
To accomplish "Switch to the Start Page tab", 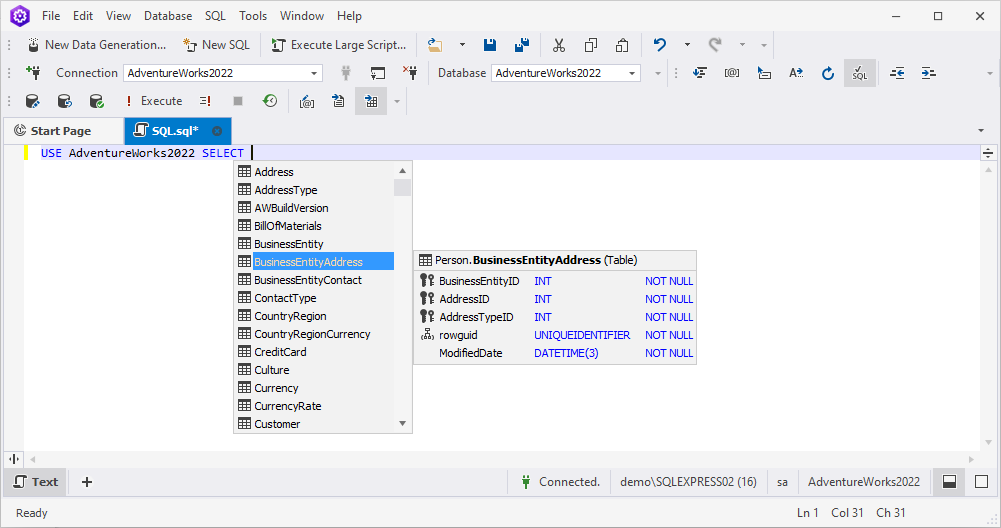I will [x=61, y=131].
